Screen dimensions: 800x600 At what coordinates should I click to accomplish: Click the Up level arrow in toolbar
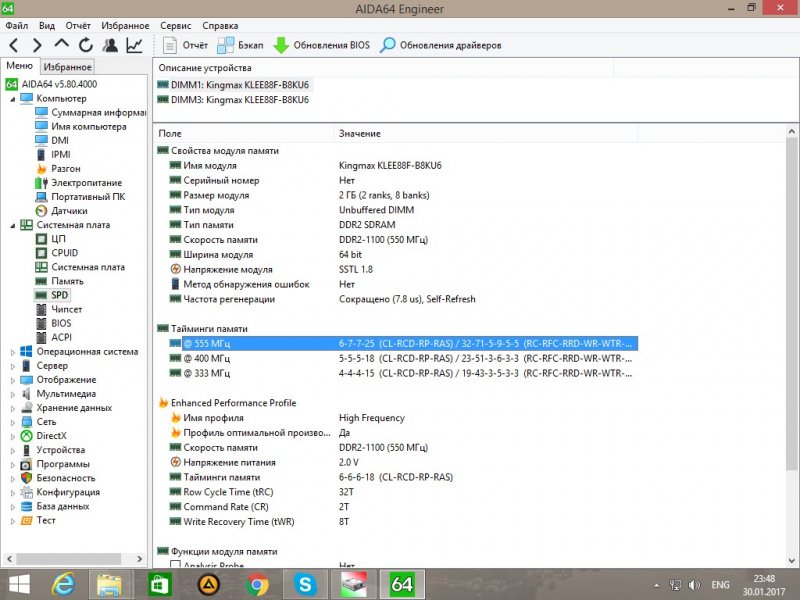[x=62, y=45]
